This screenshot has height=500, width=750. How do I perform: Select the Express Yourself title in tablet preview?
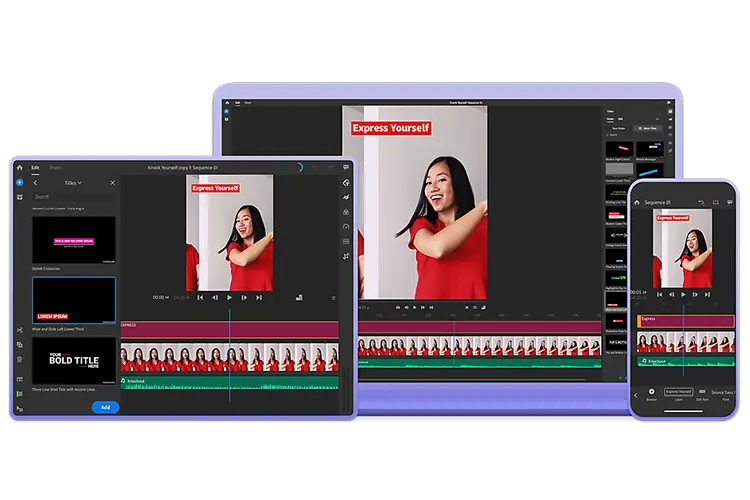(x=215, y=188)
